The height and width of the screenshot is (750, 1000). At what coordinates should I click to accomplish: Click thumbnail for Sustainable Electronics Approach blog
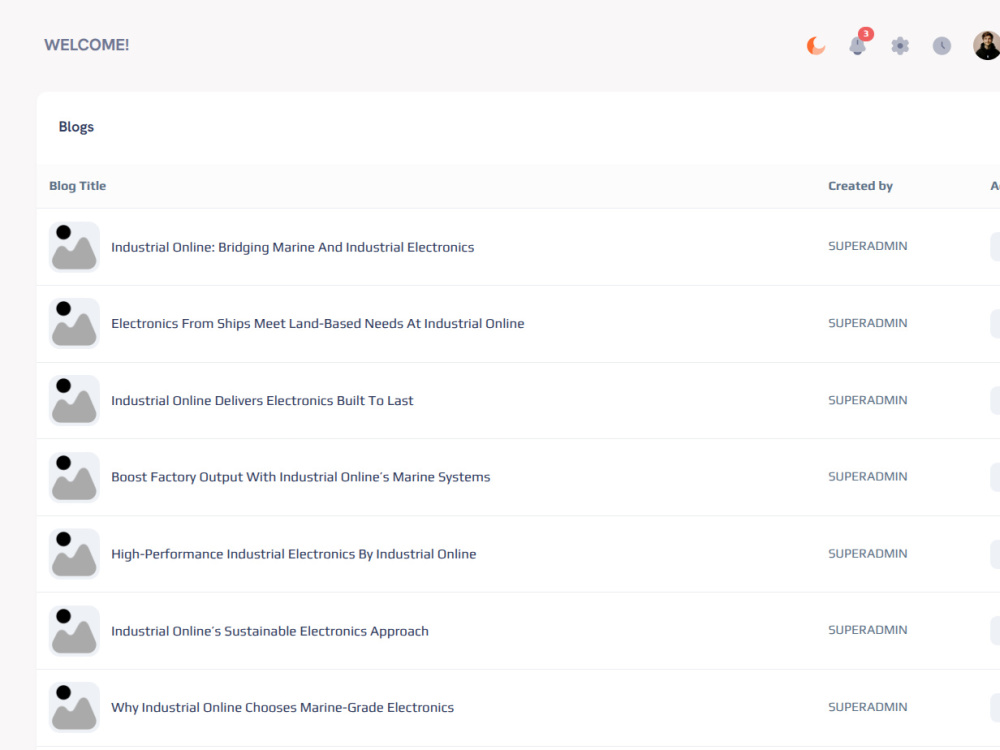click(74, 631)
